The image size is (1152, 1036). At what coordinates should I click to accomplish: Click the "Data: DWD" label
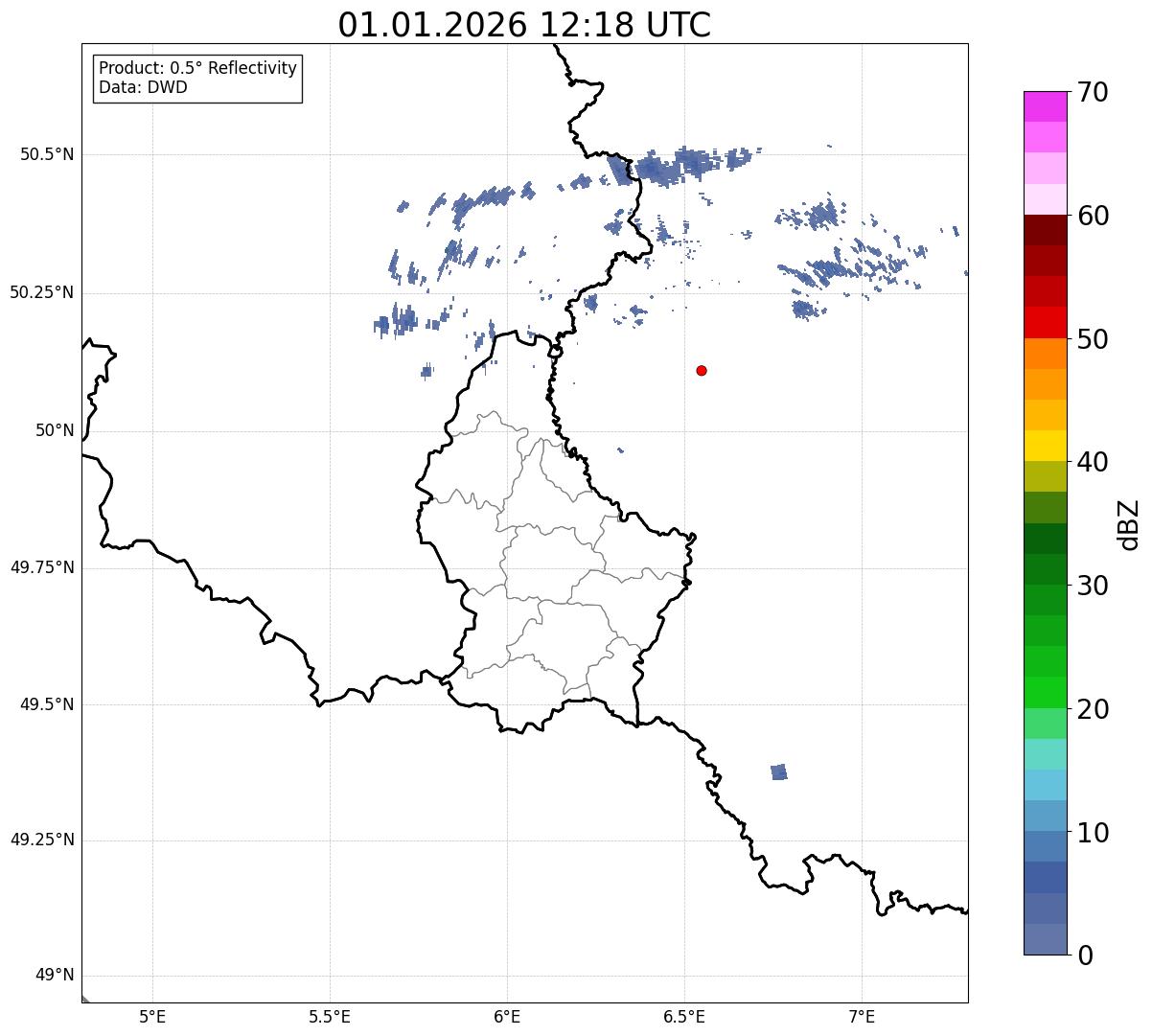143,88
